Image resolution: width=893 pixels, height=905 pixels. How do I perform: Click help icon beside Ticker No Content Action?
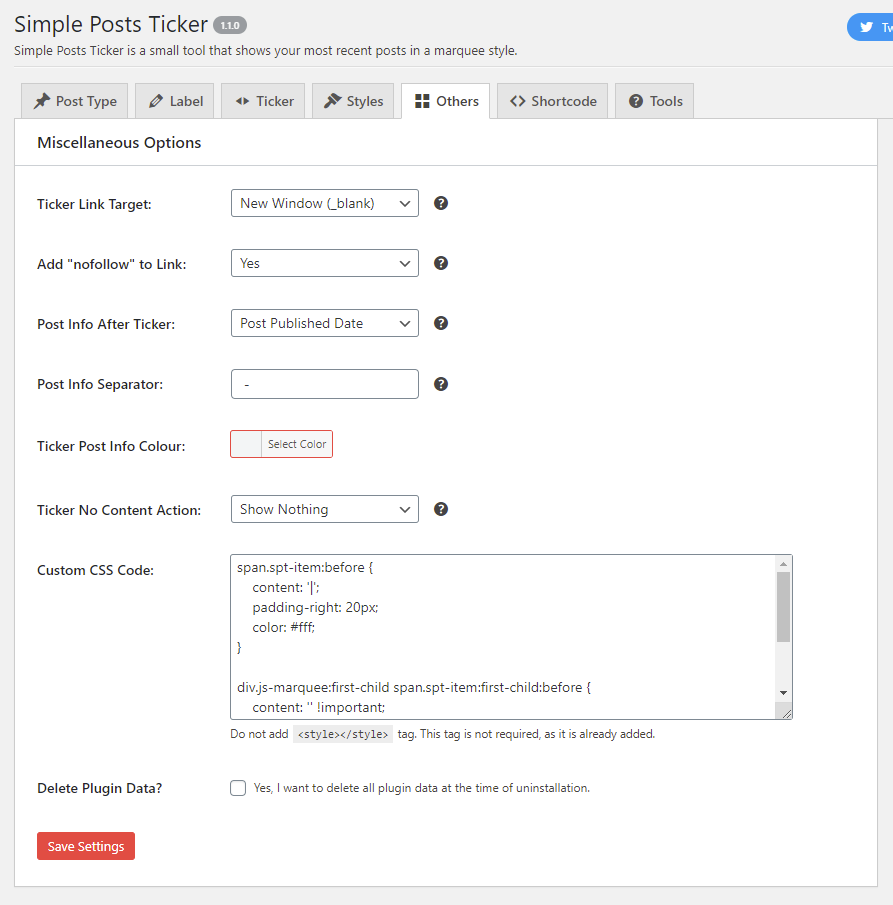point(441,509)
